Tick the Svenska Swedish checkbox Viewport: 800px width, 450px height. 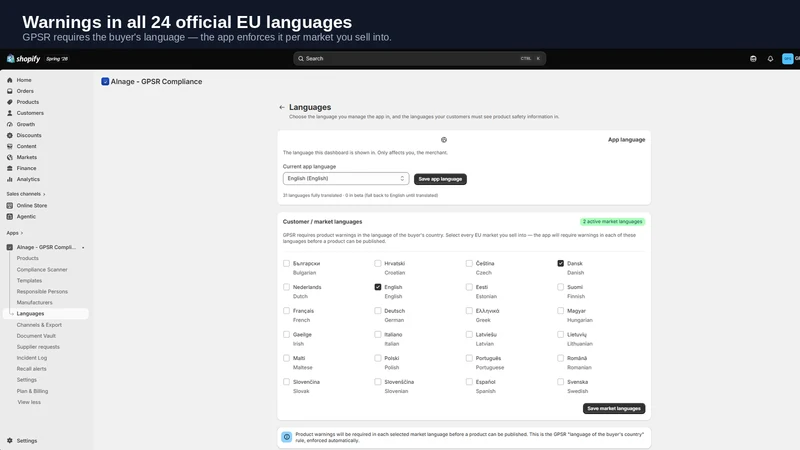(561, 382)
